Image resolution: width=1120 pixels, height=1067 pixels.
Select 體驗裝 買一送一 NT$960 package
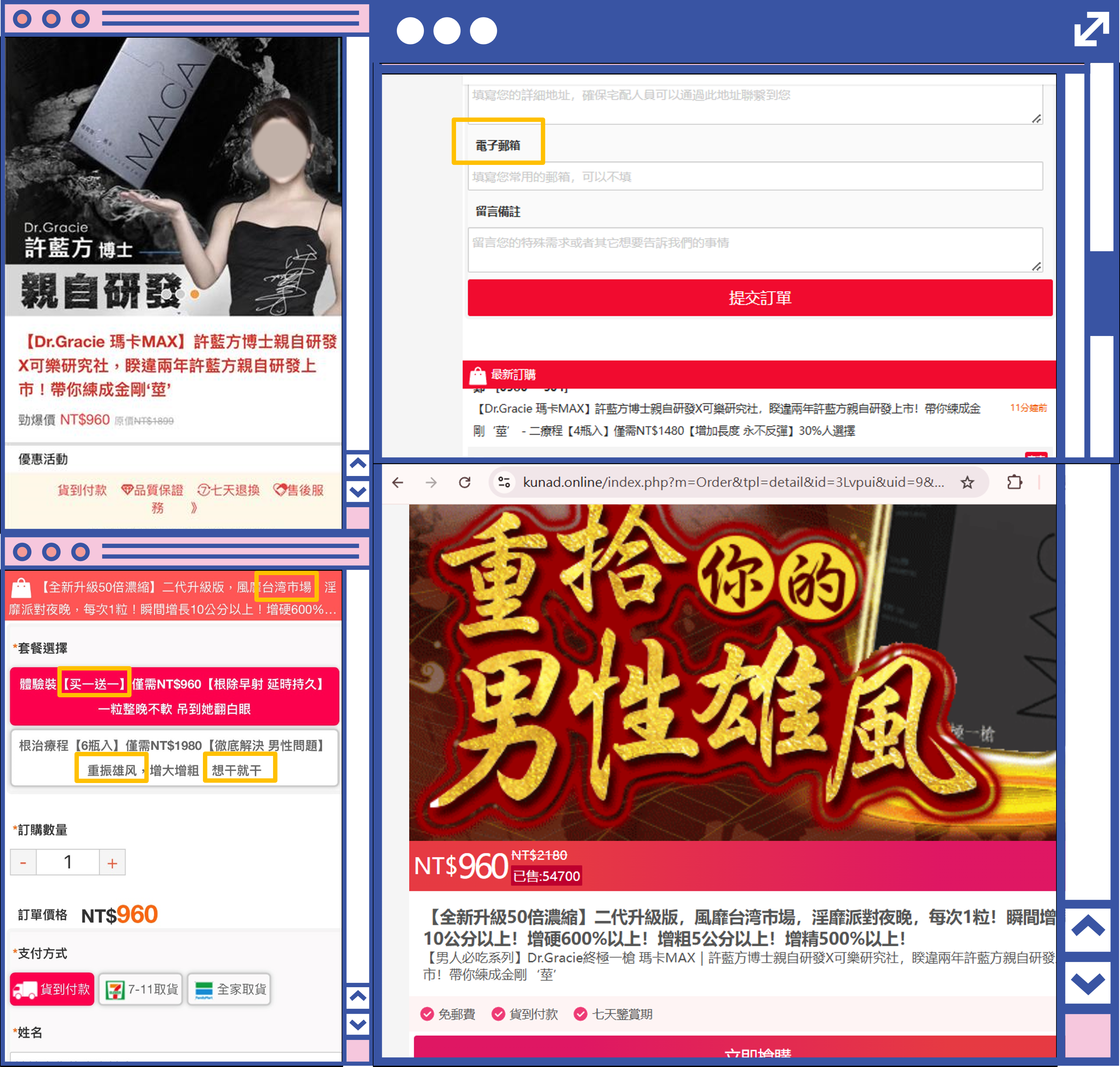tap(174, 696)
